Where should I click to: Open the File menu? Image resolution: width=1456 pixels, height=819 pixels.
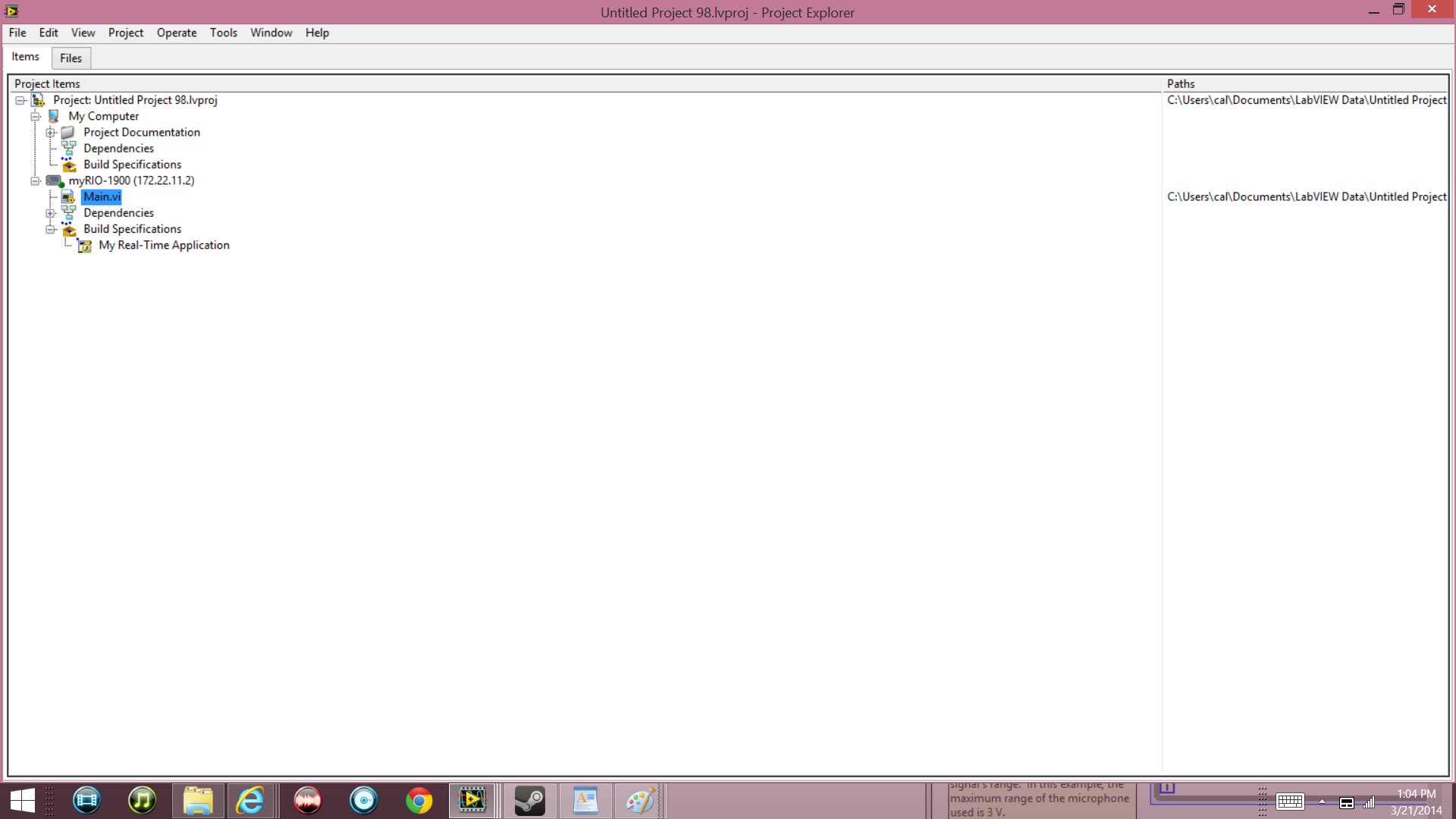pyautogui.click(x=17, y=33)
